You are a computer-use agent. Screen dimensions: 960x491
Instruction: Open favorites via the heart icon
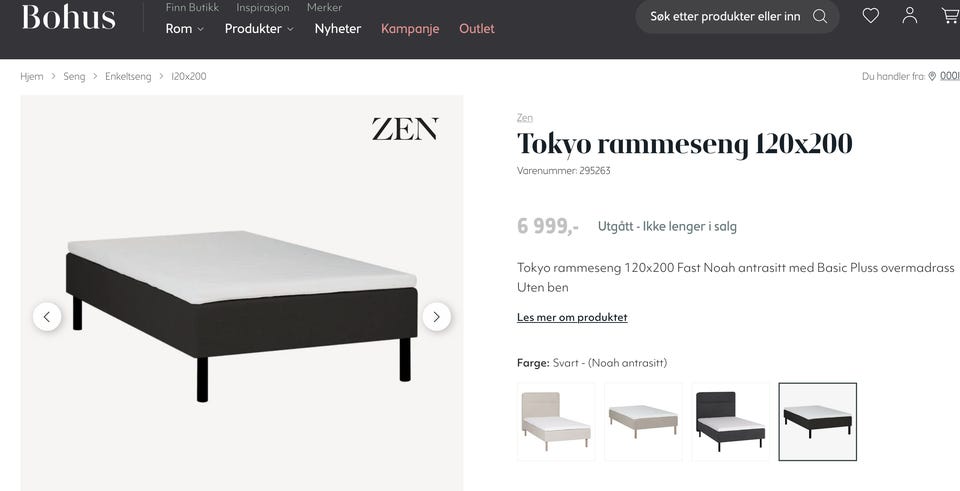[871, 16]
